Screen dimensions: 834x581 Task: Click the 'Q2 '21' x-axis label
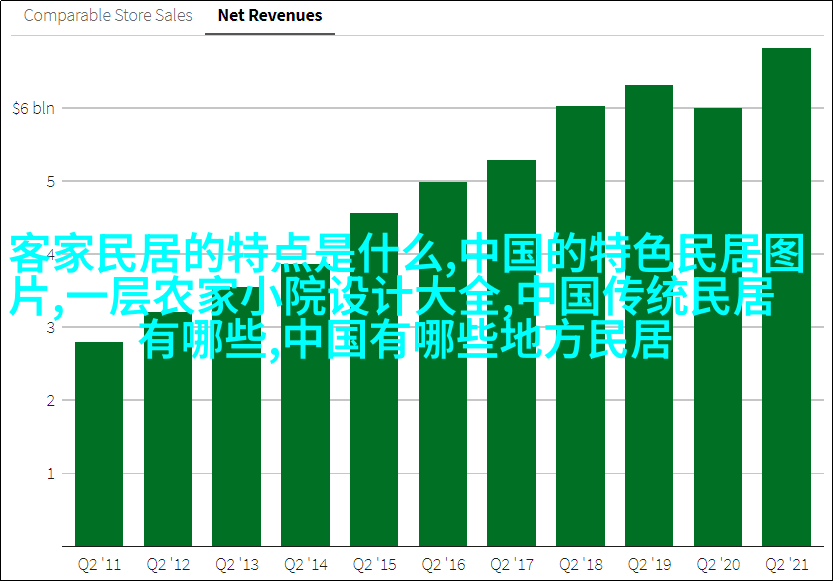click(x=786, y=564)
